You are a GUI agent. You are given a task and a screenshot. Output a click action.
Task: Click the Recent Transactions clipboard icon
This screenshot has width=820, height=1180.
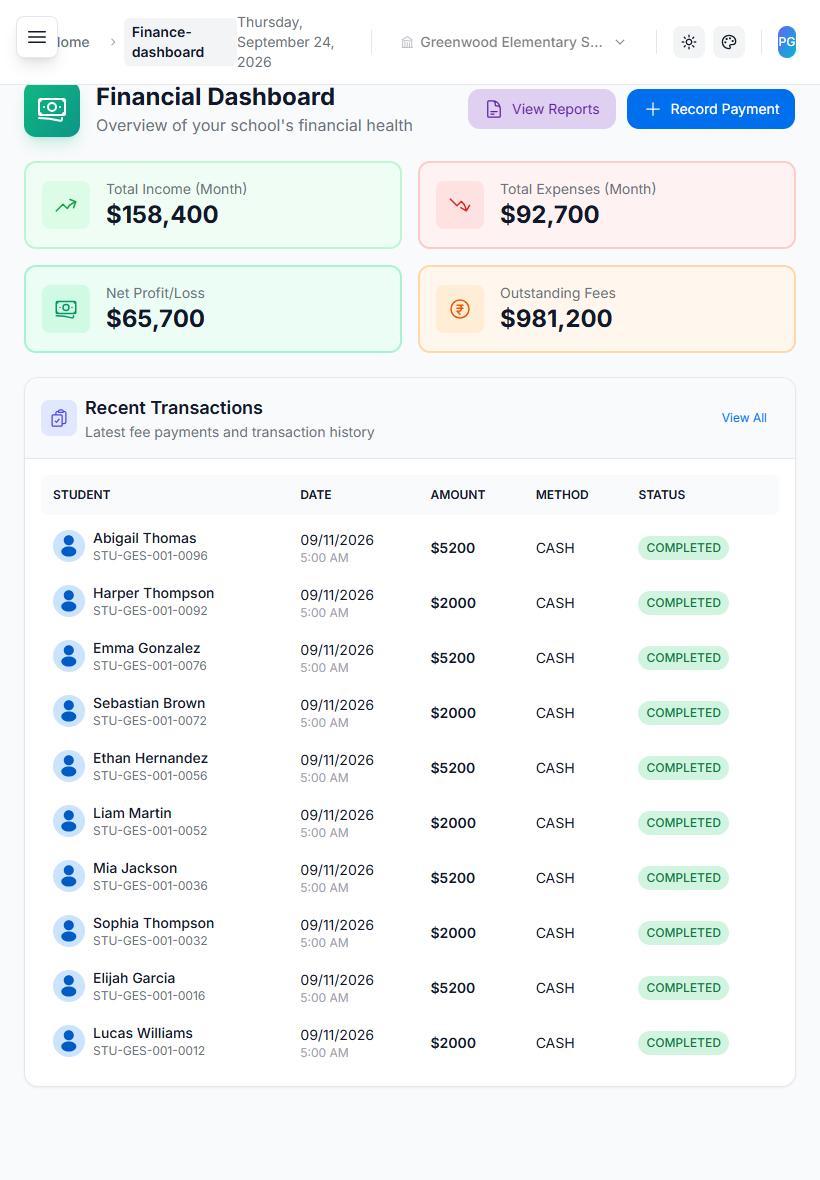click(x=59, y=418)
